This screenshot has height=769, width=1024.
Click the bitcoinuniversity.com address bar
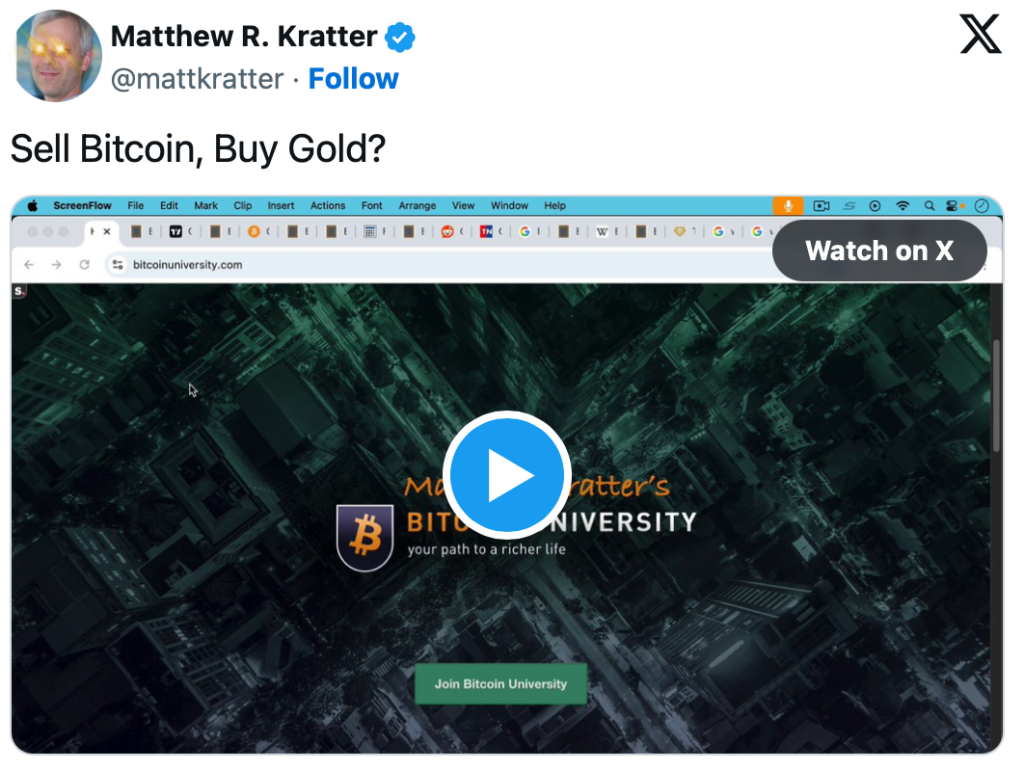[x=444, y=264]
